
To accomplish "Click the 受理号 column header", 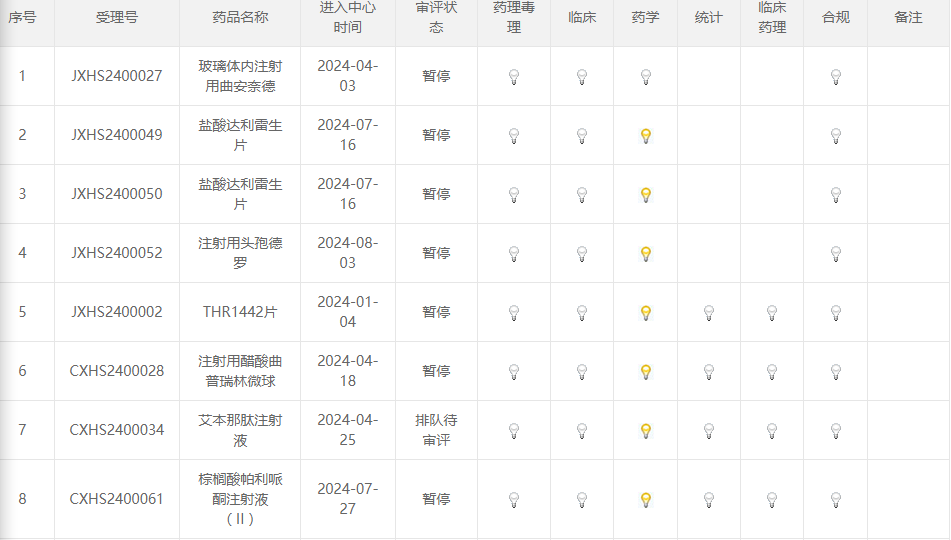I will click(x=117, y=18).
